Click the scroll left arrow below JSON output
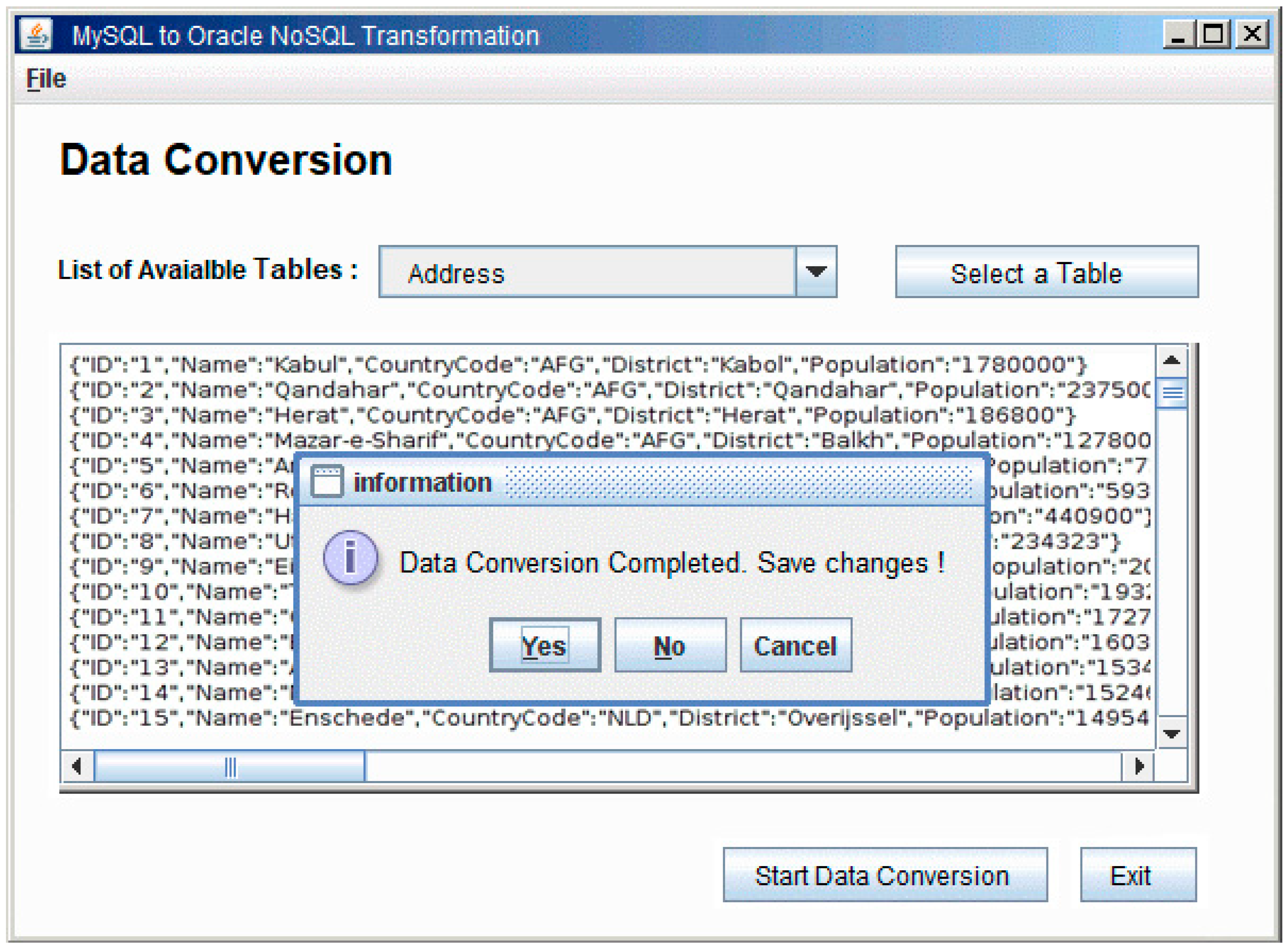1288x949 pixels. point(77,766)
